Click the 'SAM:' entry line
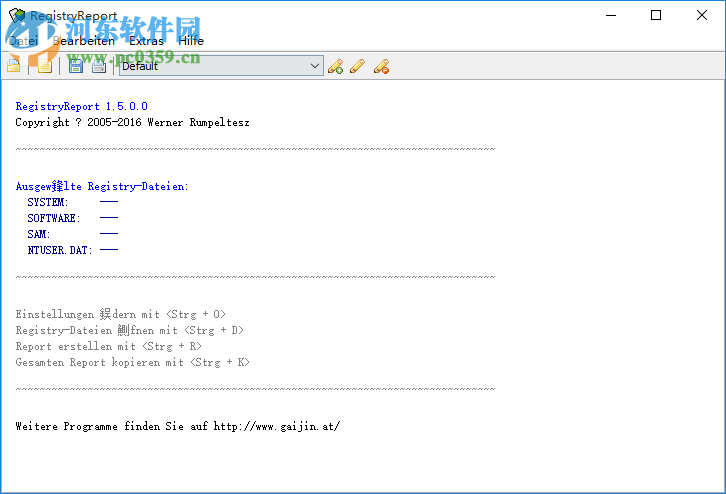This screenshot has height=494, width=726. [73, 234]
